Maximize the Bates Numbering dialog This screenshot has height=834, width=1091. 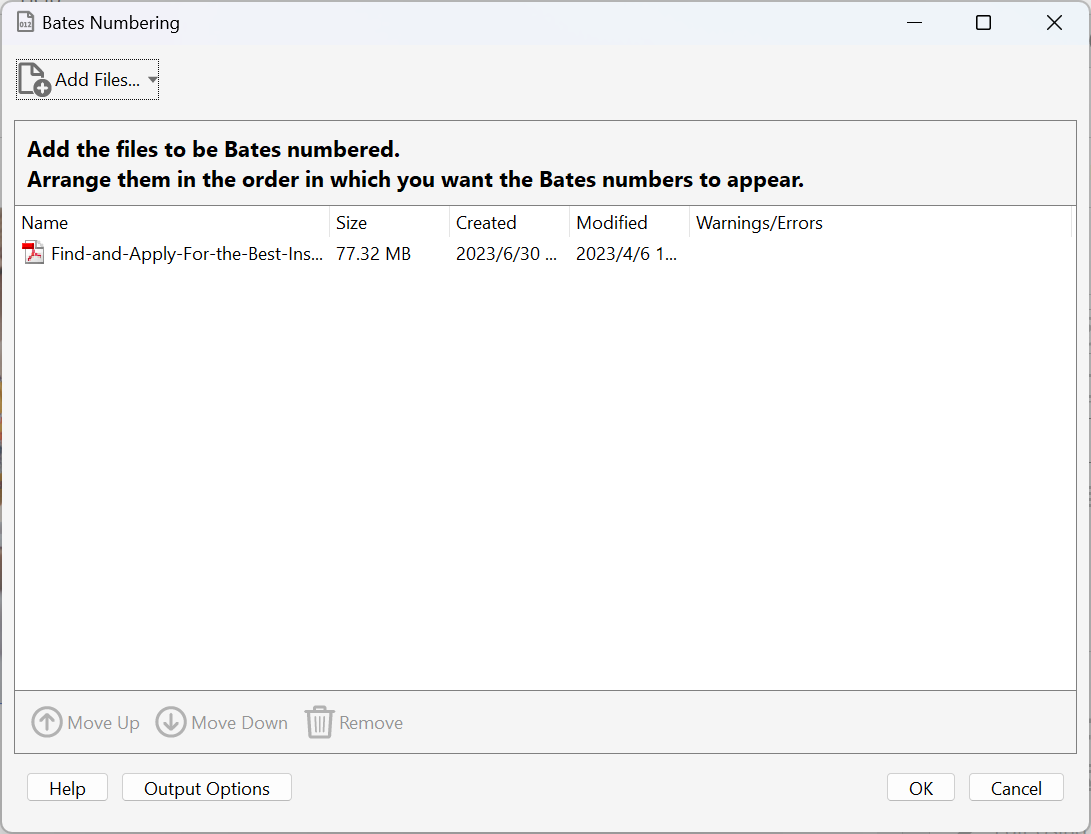tap(983, 23)
